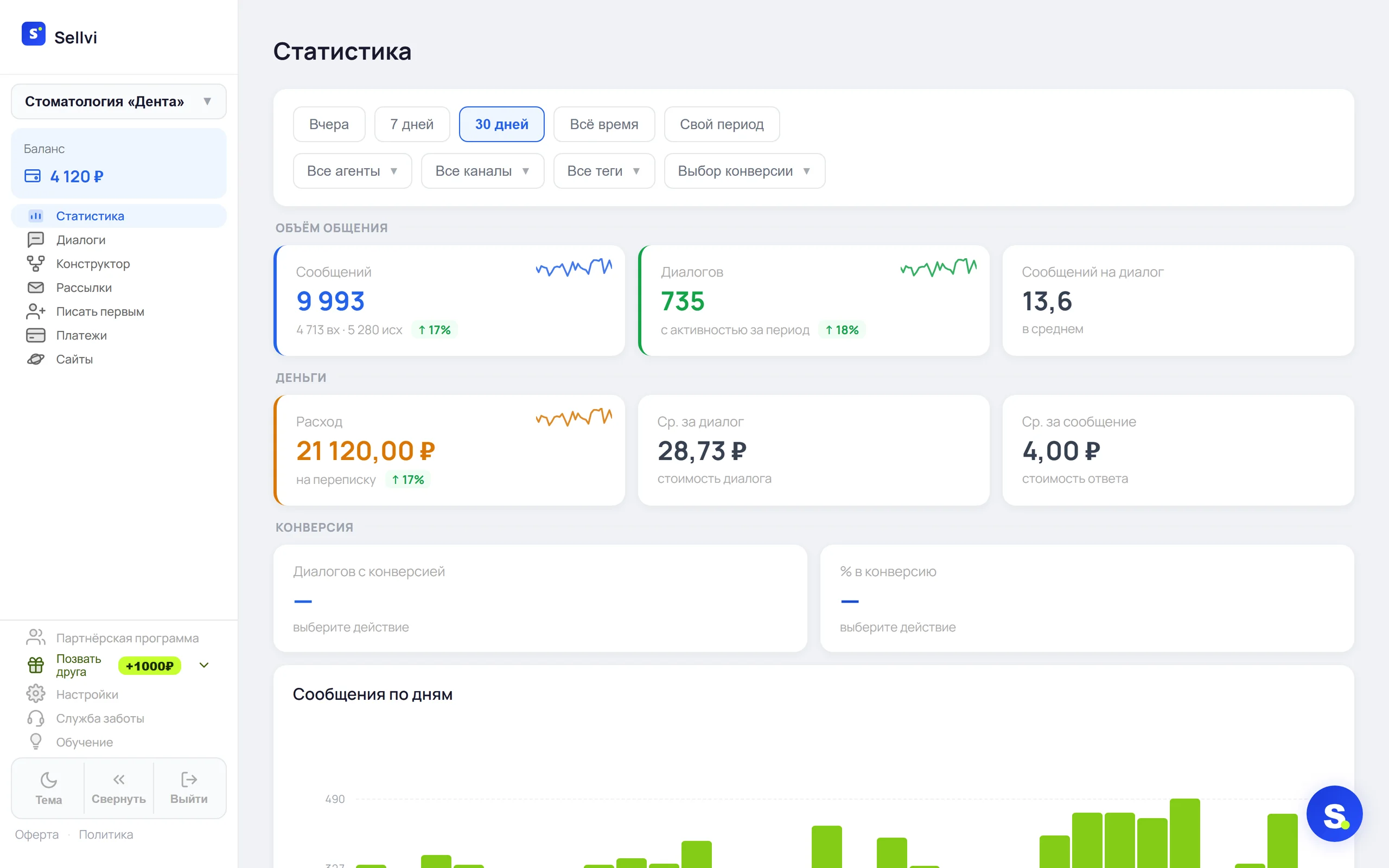
Task: Click the Выйти logout button
Action: click(189, 788)
